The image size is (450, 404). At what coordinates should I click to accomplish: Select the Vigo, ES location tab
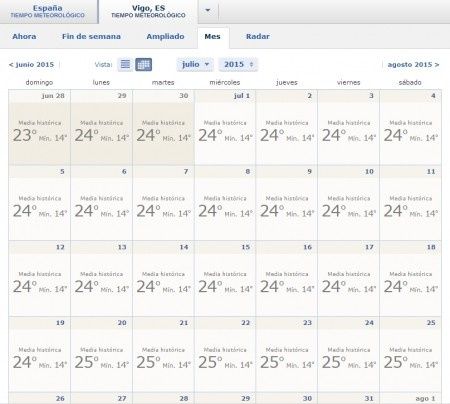148,11
